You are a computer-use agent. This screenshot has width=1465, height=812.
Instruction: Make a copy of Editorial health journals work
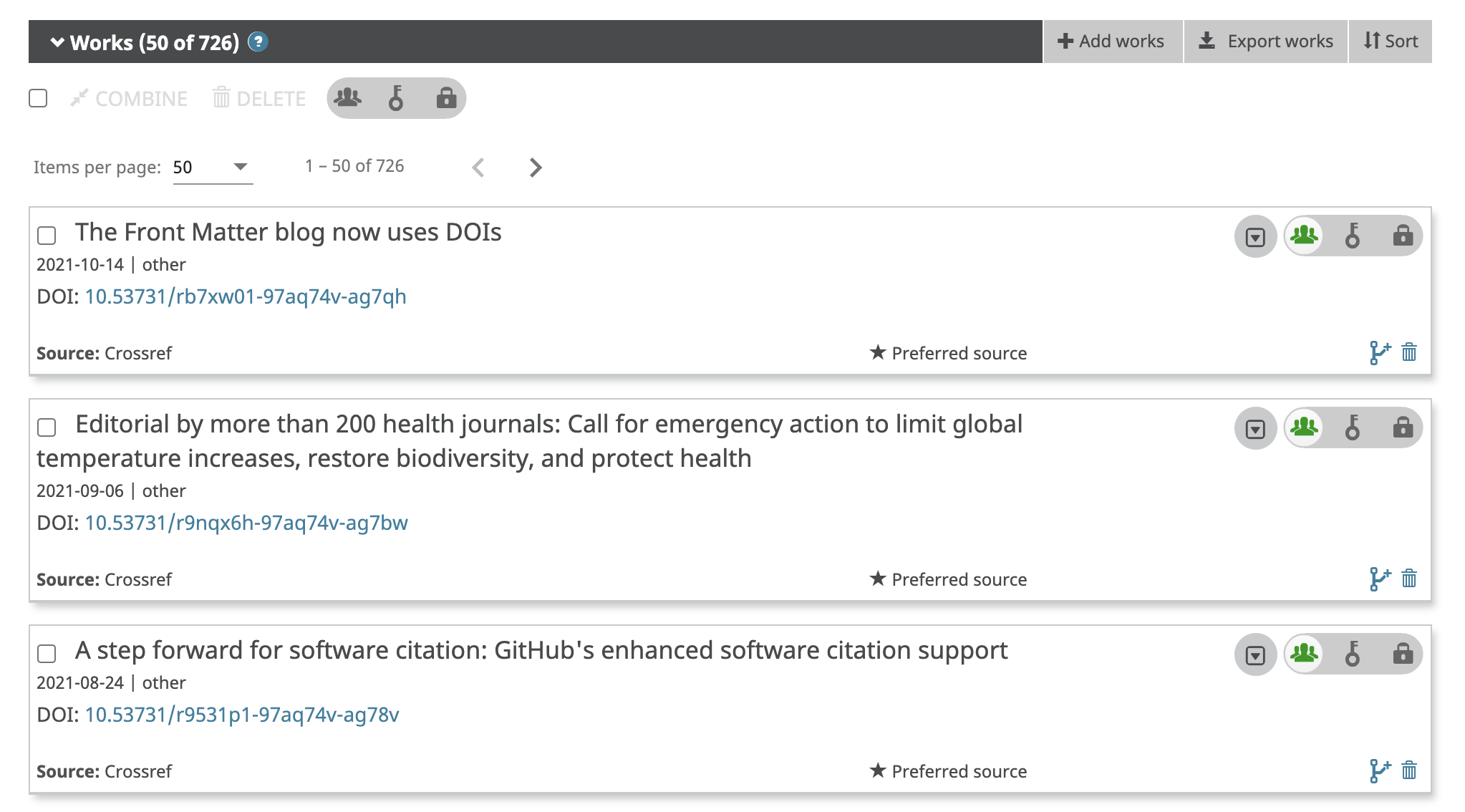point(1379,579)
